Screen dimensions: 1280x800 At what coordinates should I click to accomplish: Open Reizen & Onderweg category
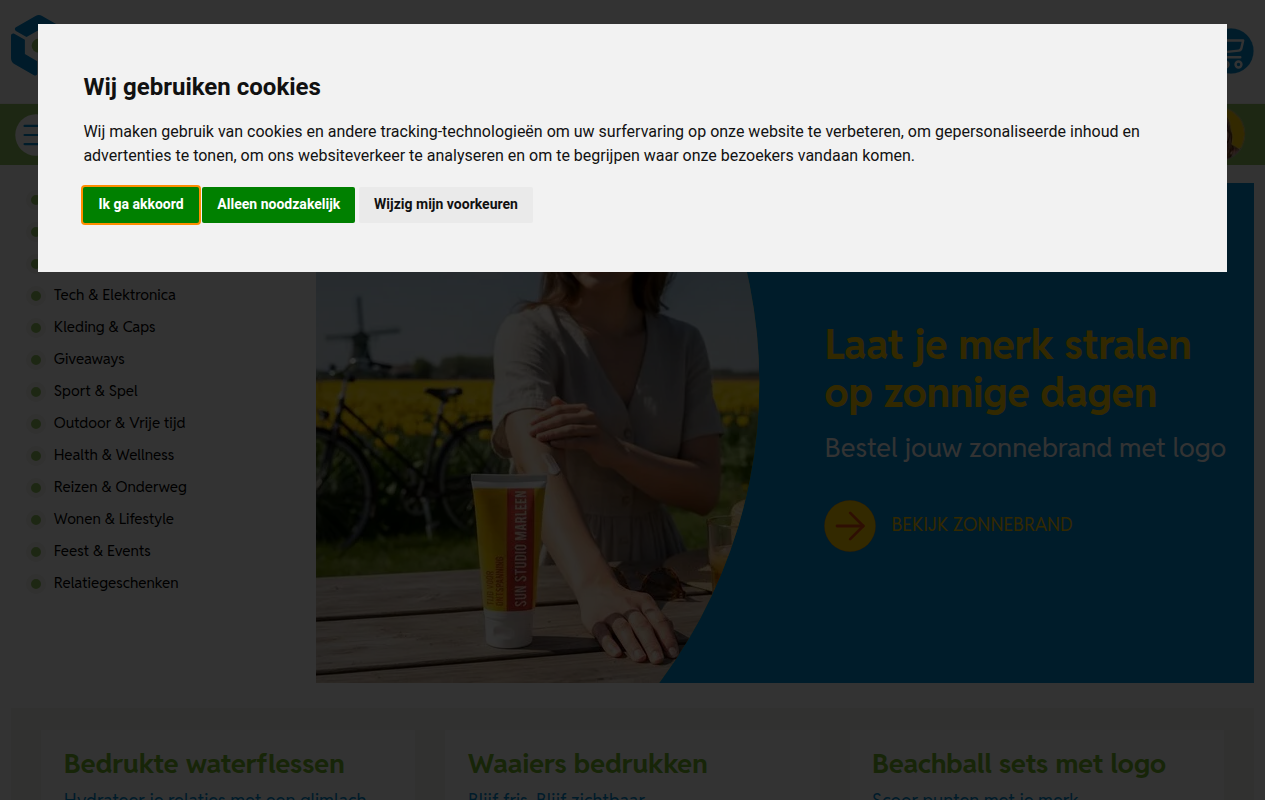pos(120,487)
